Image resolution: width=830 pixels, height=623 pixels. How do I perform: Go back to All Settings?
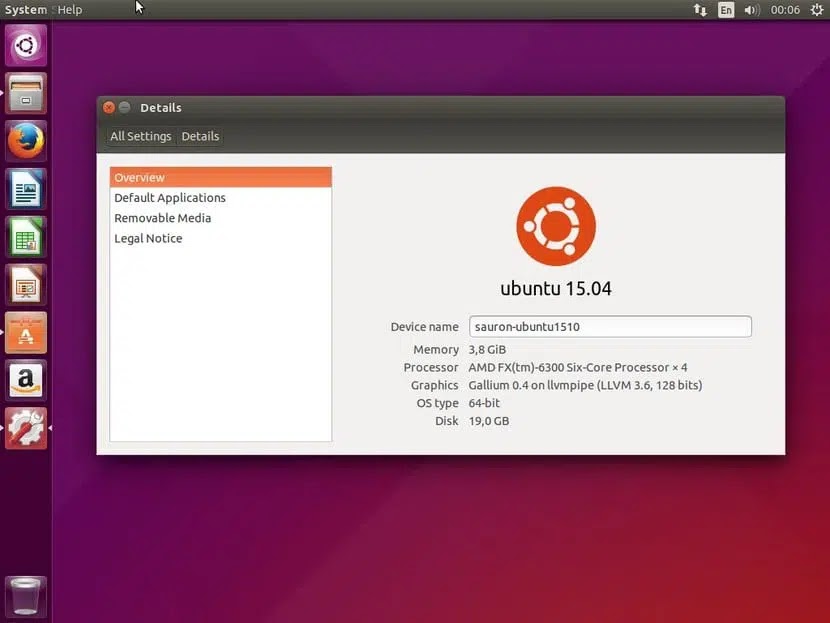[140, 137]
